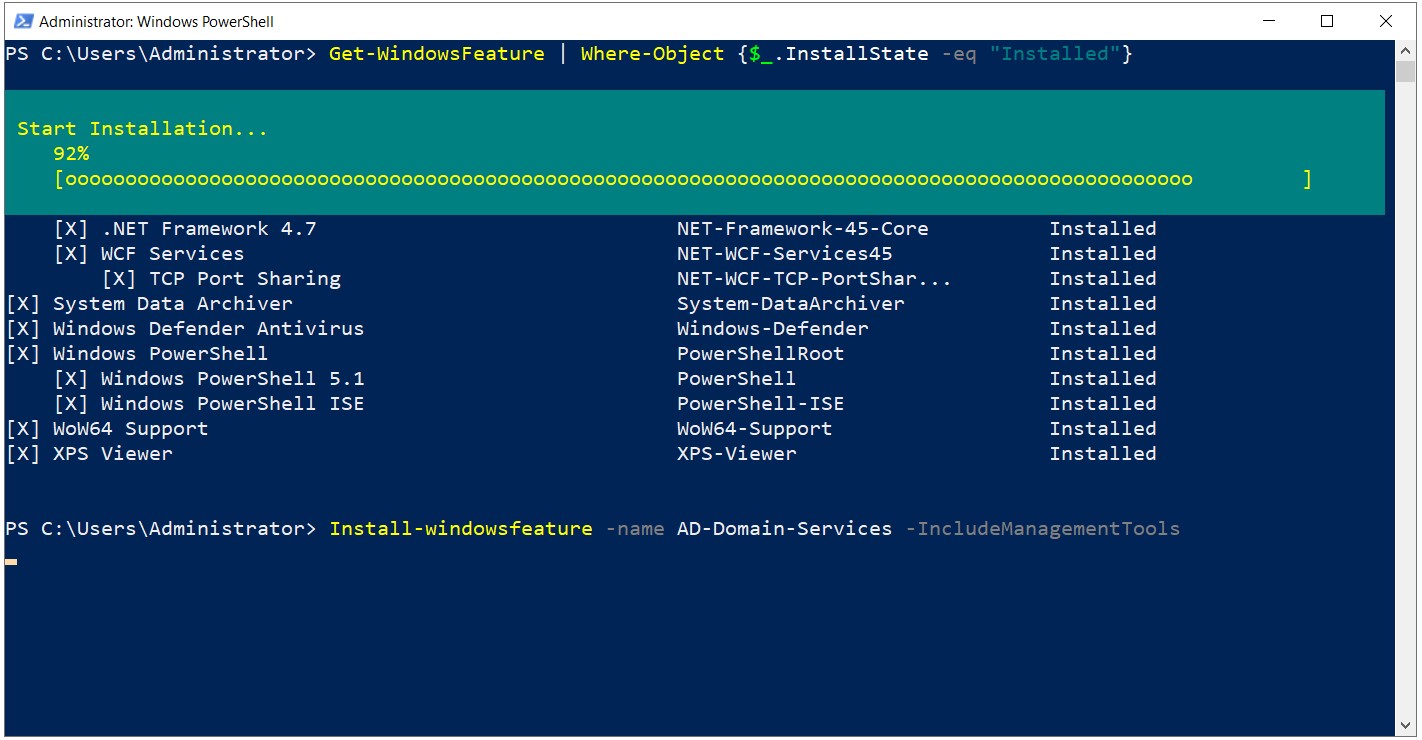Screen dimensions: 1422x740
Task: Click 'WoW64-Support' name value
Action: click(755, 429)
